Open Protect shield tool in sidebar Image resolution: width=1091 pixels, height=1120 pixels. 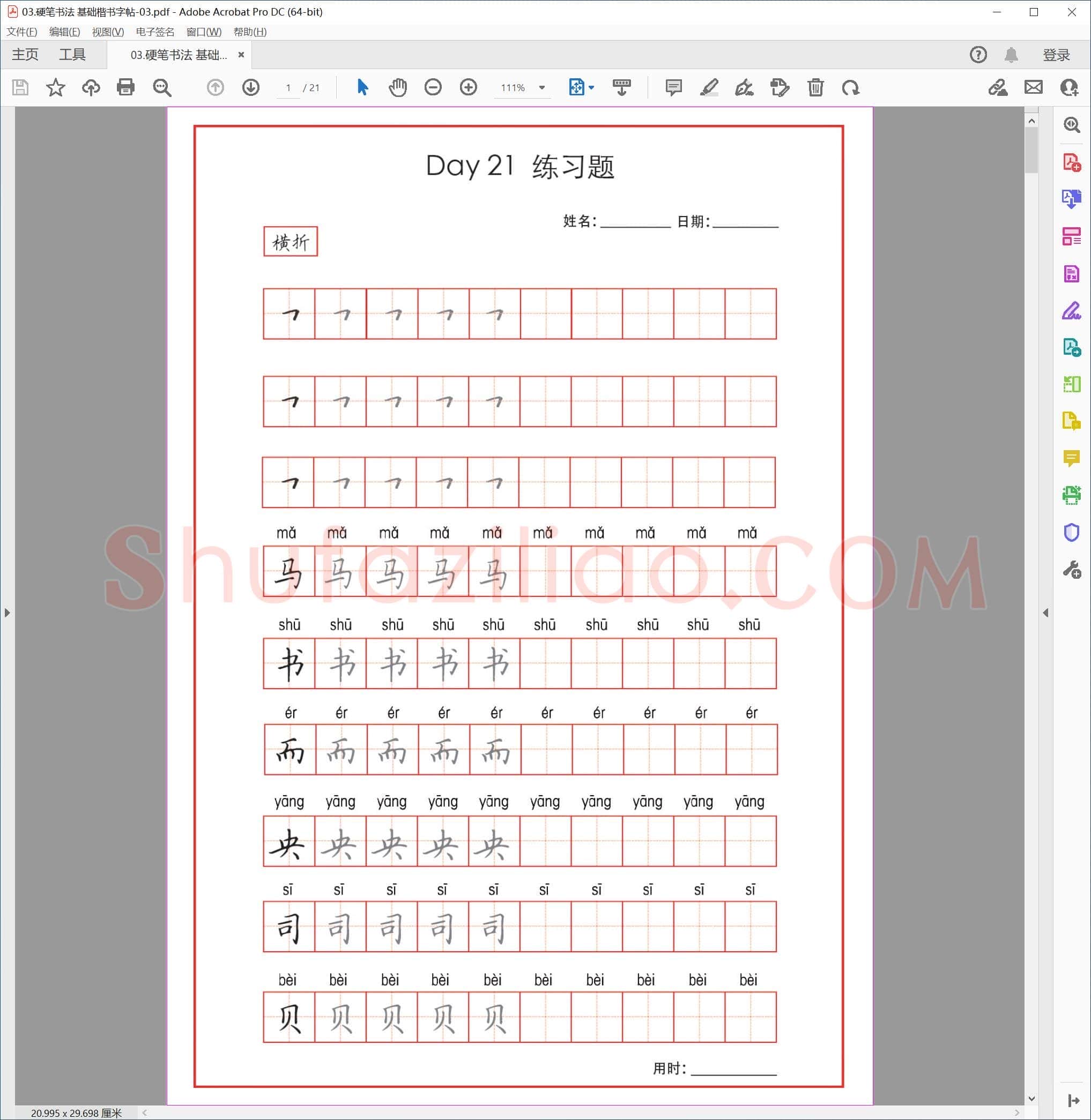tap(1072, 533)
